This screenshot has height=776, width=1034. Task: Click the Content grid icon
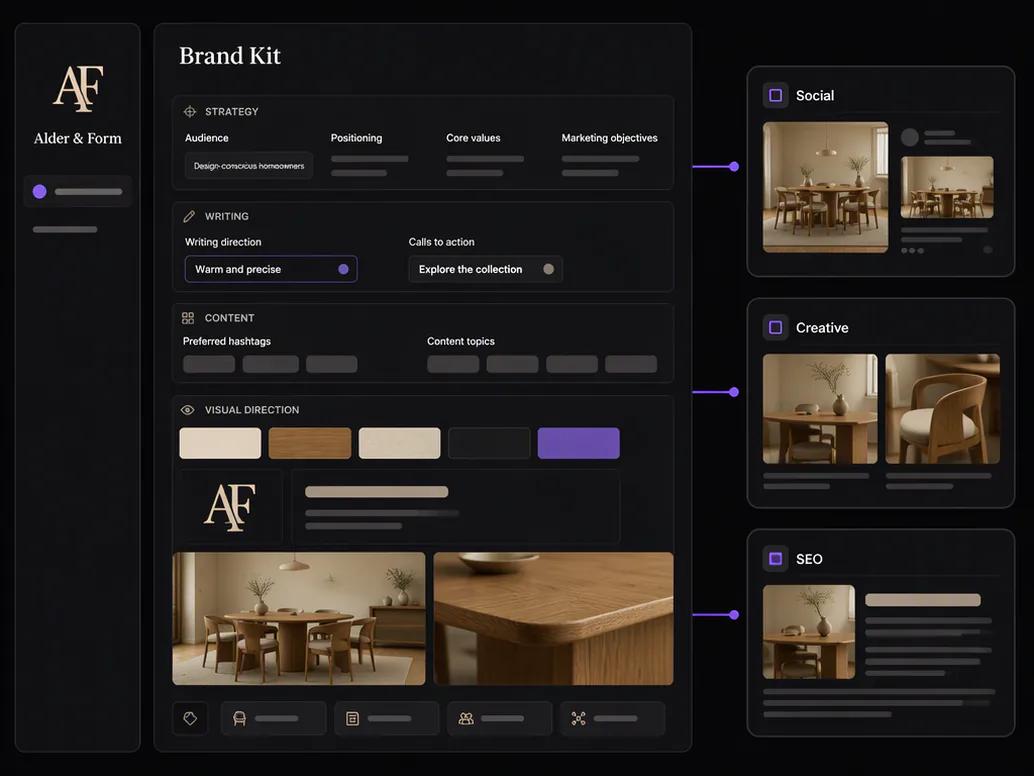tap(188, 318)
